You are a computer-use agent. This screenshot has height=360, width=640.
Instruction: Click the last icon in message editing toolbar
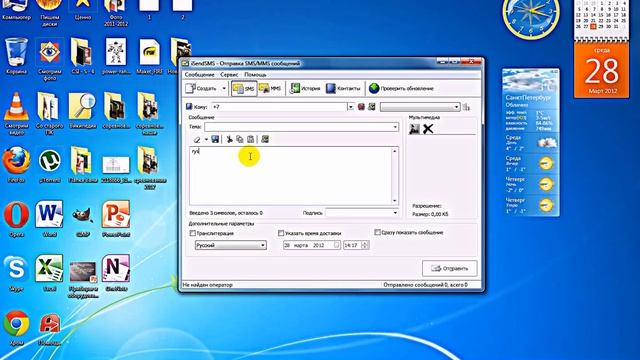(x=265, y=140)
